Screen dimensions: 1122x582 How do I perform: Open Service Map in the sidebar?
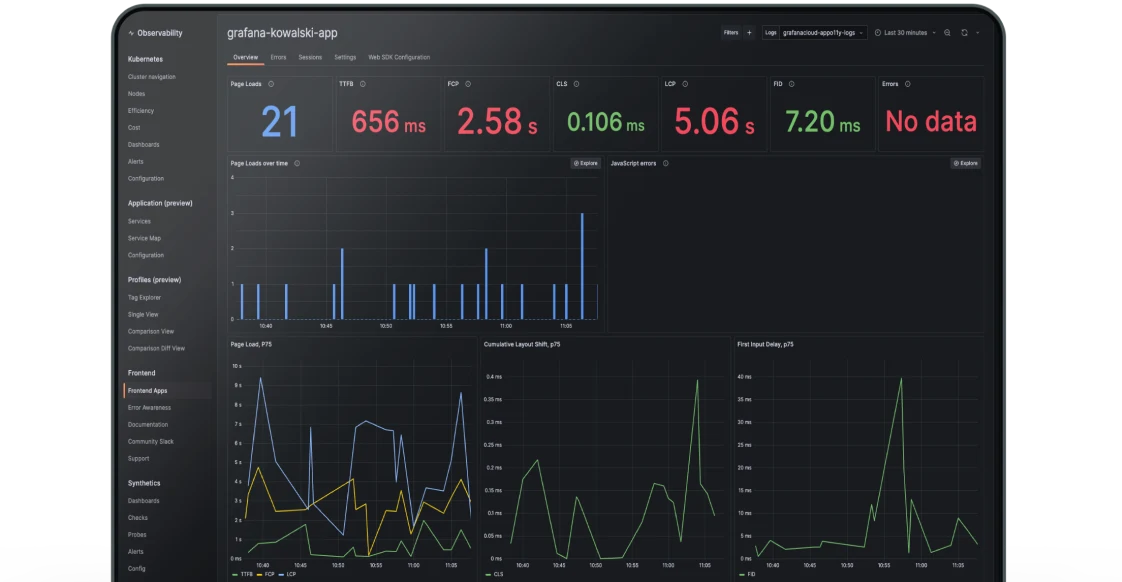click(145, 238)
